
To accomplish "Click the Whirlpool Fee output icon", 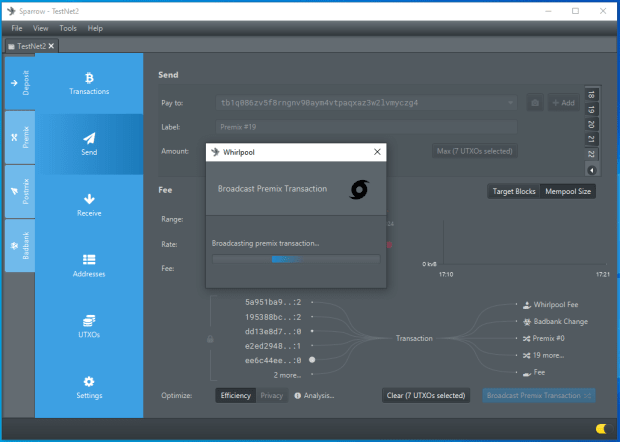I will [x=527, y=305].
